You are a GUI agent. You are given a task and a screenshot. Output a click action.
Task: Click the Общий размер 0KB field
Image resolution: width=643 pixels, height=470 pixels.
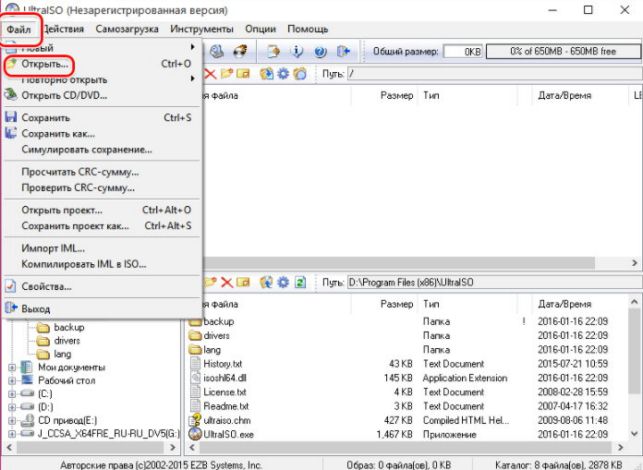463,52
